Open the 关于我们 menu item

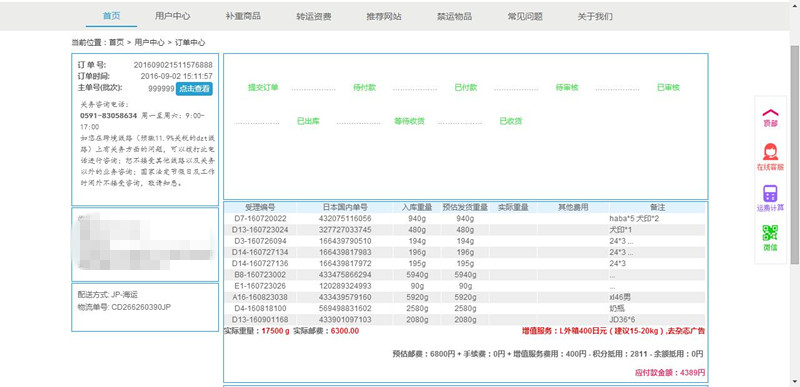(x=595, y=16)
